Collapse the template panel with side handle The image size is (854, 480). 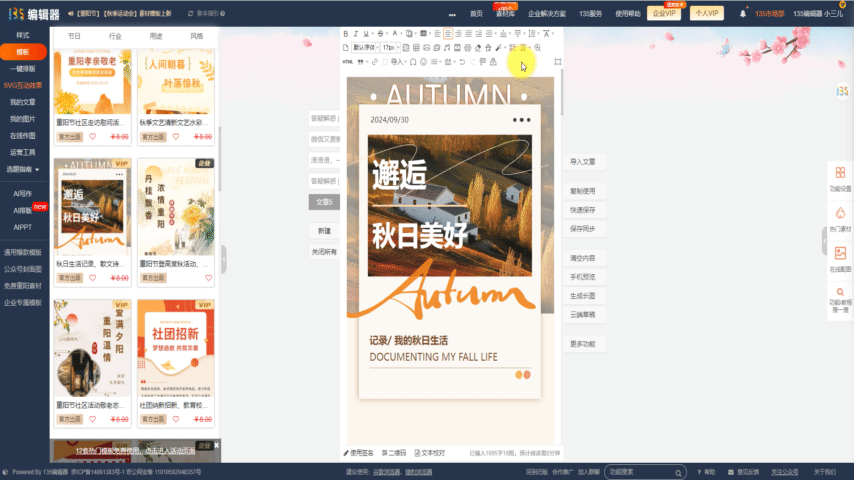tap(224, 259)
